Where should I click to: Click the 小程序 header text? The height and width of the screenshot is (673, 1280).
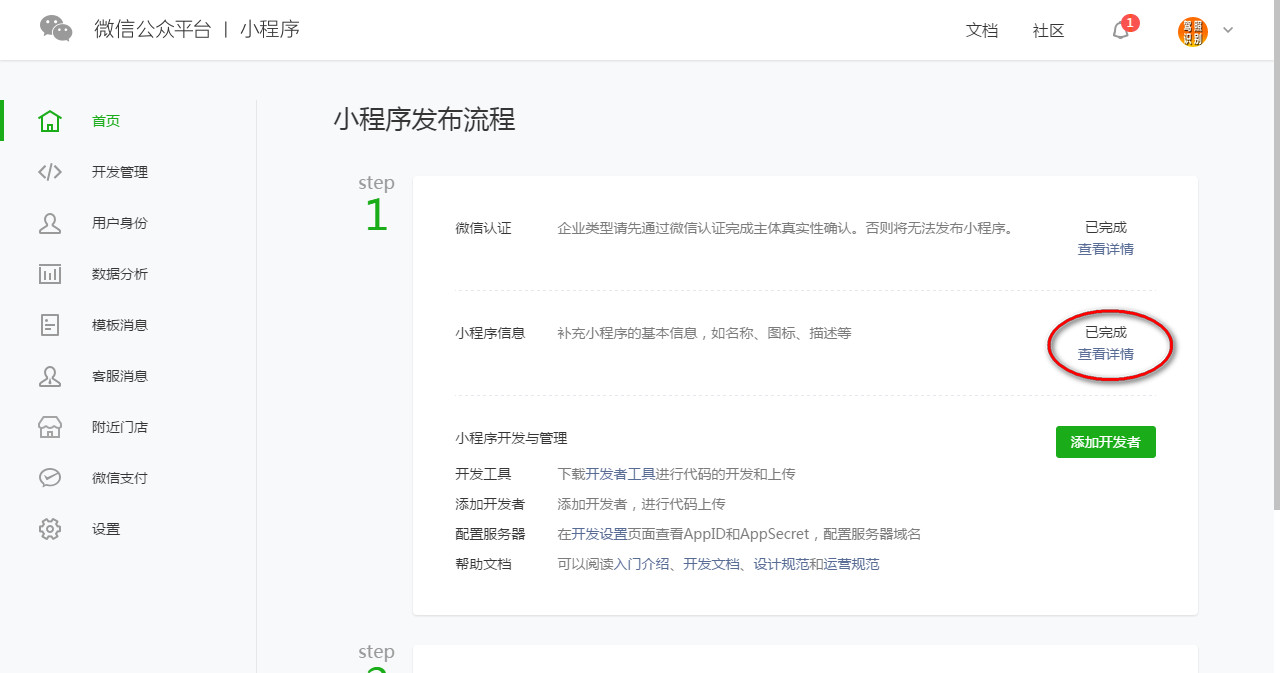tap(270, 29)
